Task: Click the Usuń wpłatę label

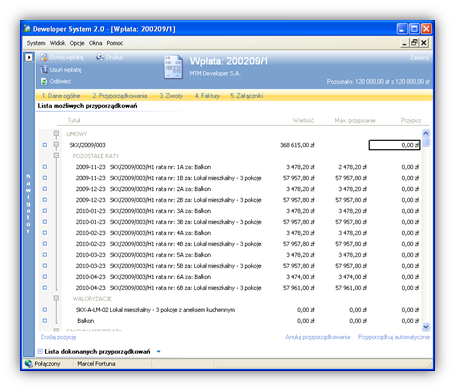Action: point(65,70)
